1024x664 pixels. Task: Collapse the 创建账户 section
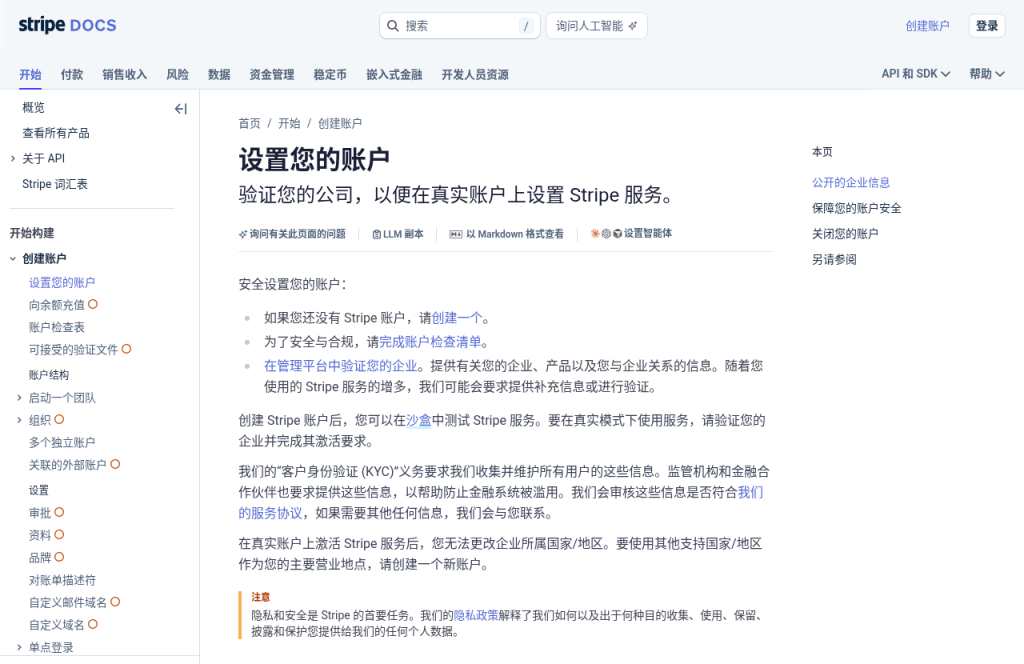pyautogui.click(x=12, y=259)
